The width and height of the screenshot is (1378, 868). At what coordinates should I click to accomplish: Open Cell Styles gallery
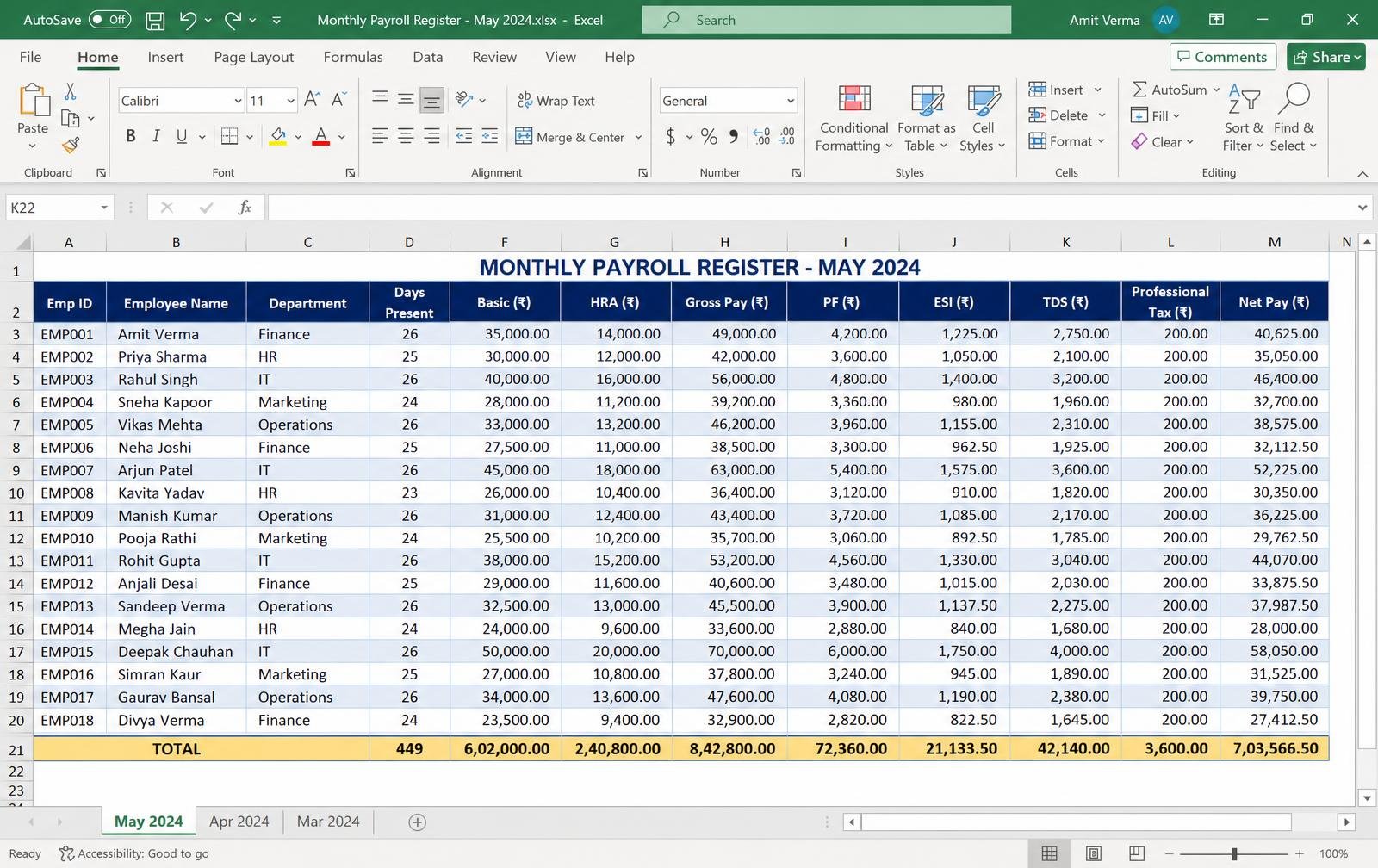(x=983, y=119)
